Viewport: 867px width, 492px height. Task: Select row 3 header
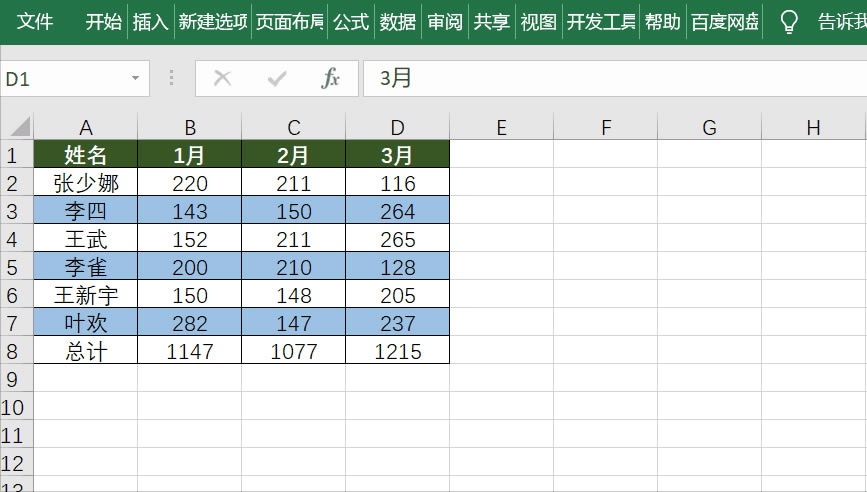pyautogui.click(x=17, y=211)
